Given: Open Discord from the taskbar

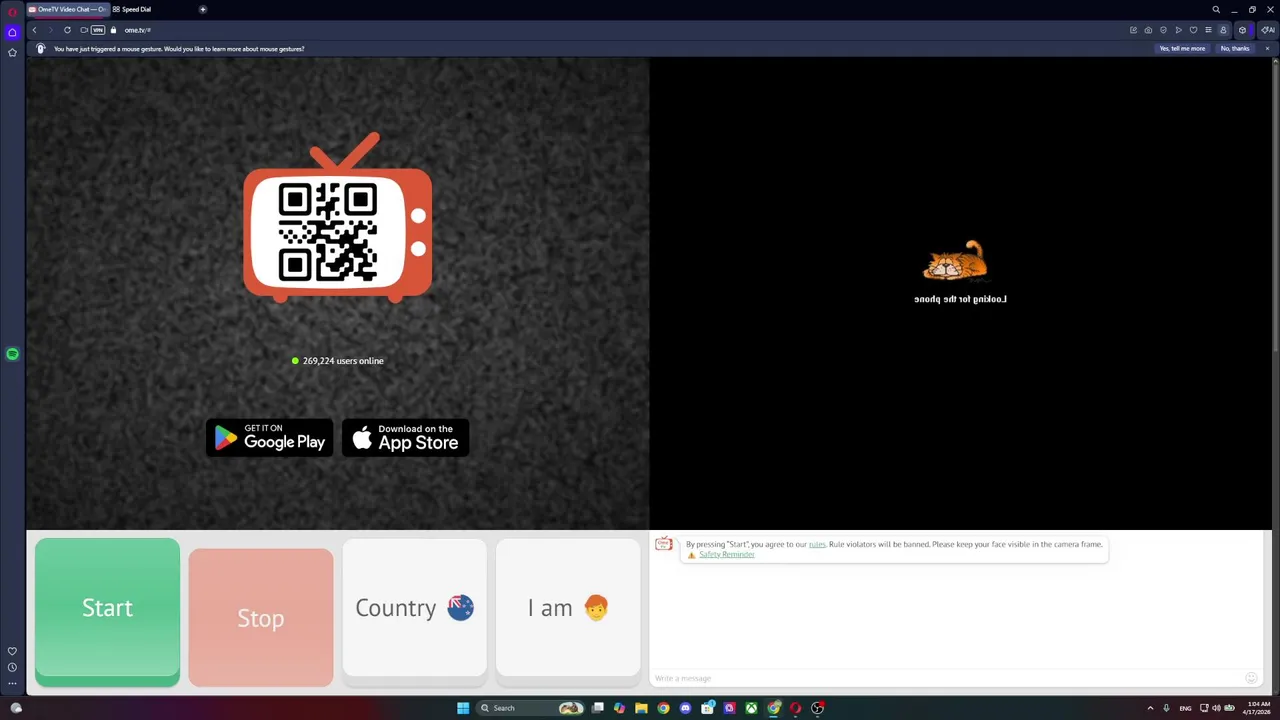Looking at the screenshot, I should 685,708.
